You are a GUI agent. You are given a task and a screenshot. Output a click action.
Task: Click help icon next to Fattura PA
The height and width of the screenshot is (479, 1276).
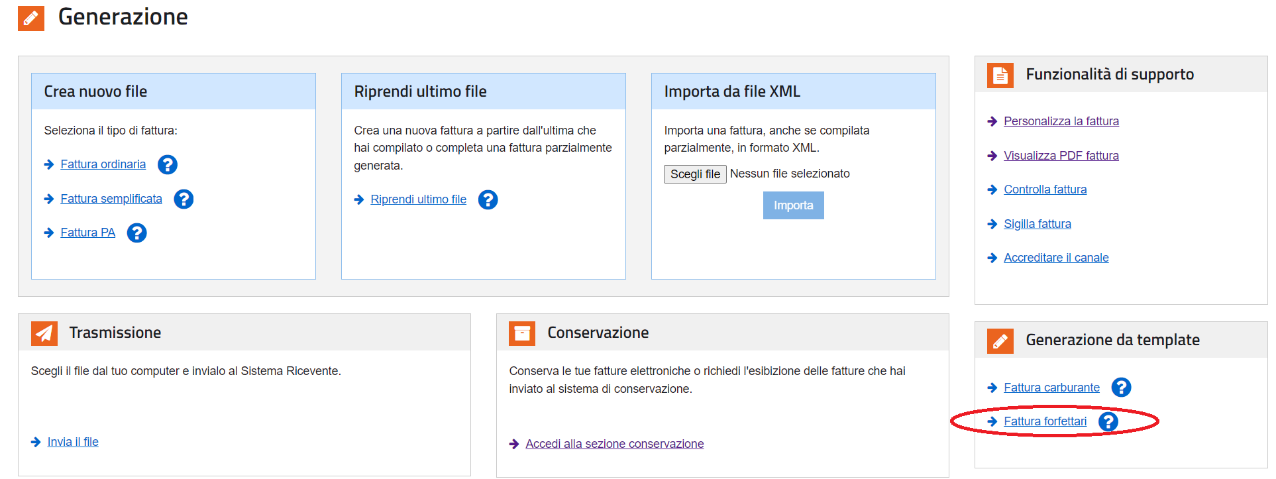coord(137,233)
